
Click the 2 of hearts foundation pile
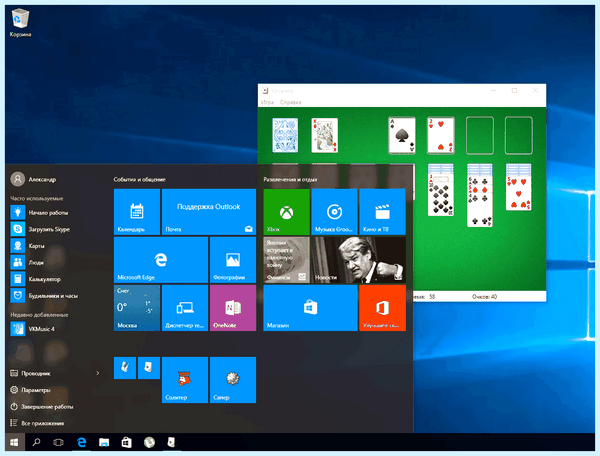point(441,135)
